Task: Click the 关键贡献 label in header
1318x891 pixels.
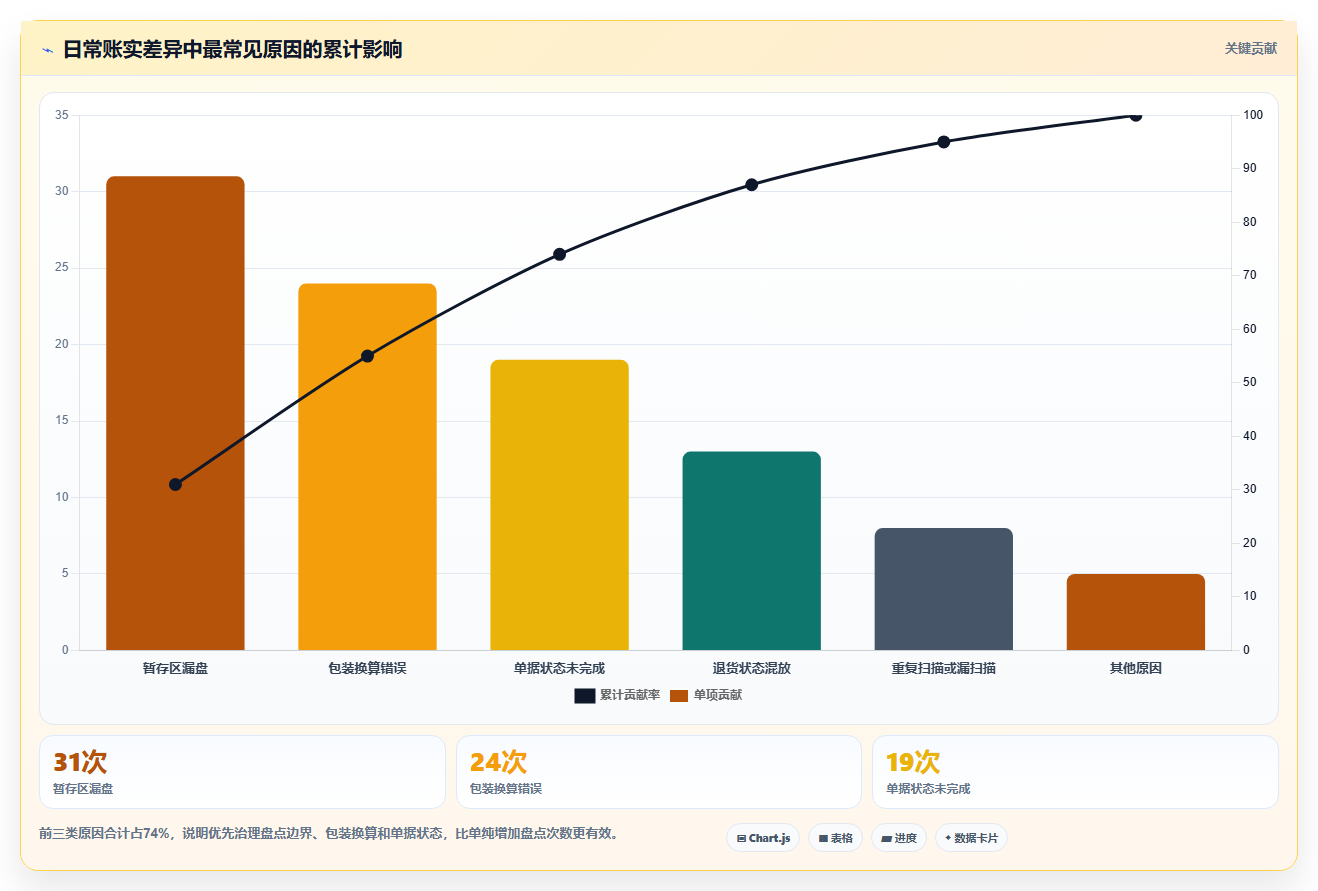Action: tap(1251, 48)
